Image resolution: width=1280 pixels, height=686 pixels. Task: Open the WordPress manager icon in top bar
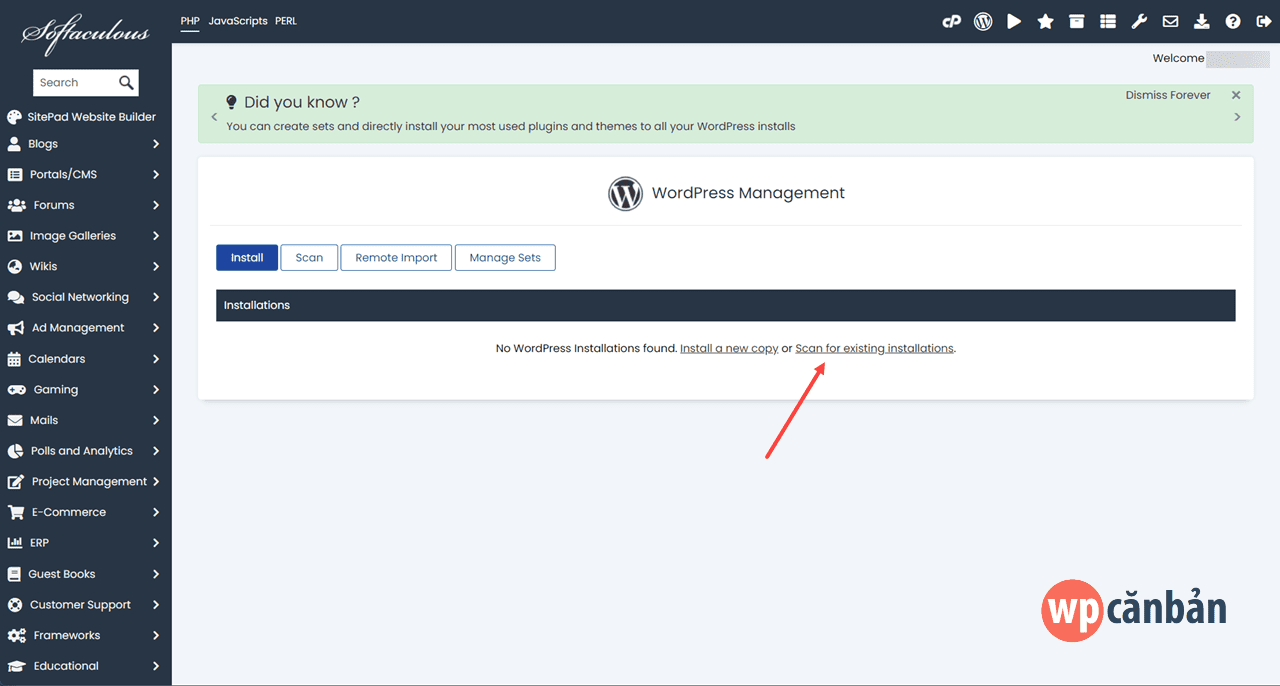(983, 21)
